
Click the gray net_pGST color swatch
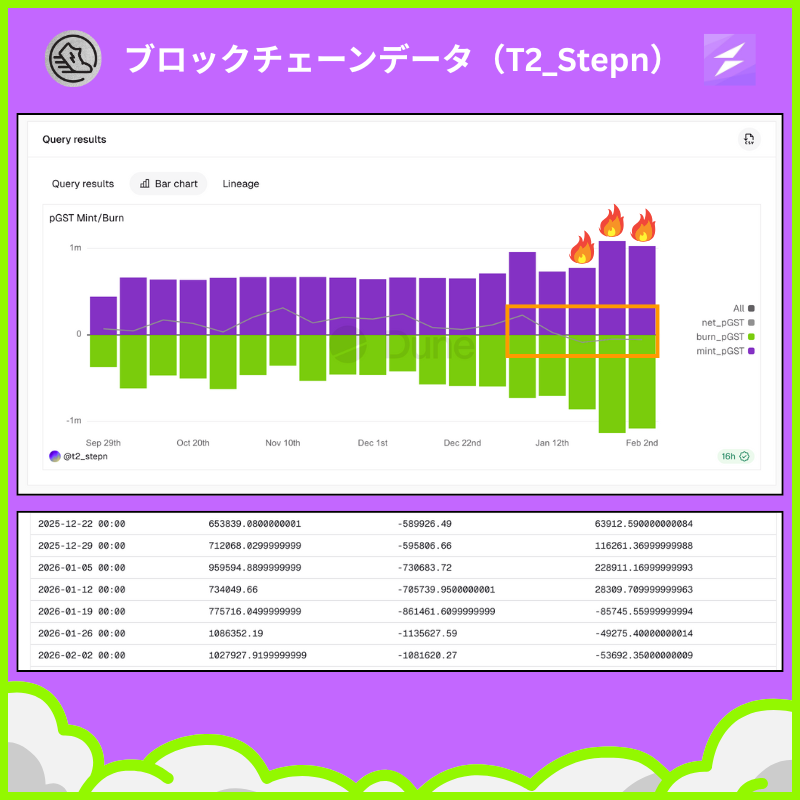[x=751, y=322]
